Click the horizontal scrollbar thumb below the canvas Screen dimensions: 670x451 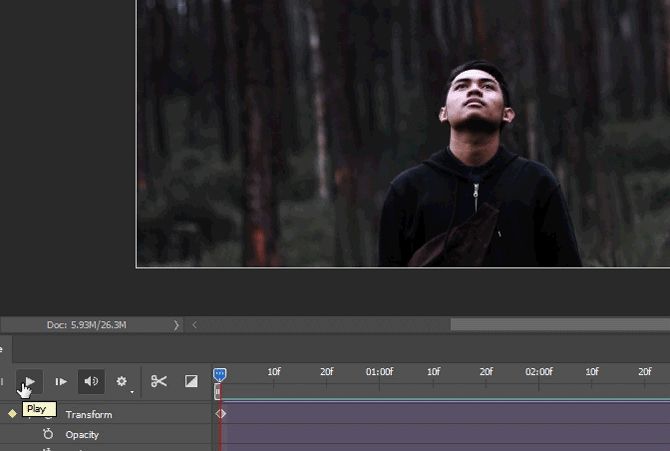(x=560, y=324)
